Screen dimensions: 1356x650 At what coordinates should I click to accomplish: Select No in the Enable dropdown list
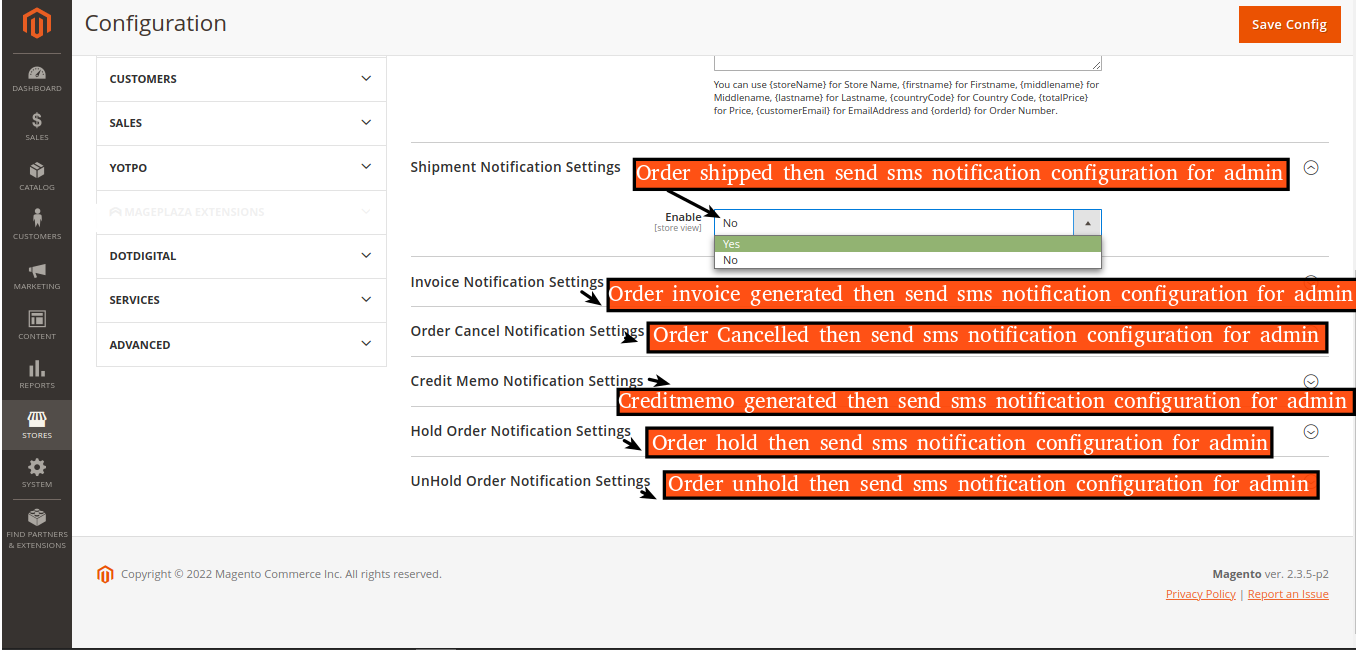click(907, 260)
